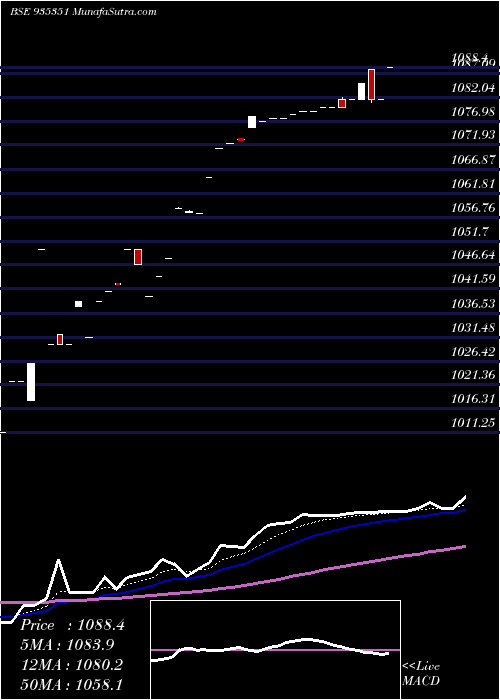Click the 1066.87 price level label

473,159
